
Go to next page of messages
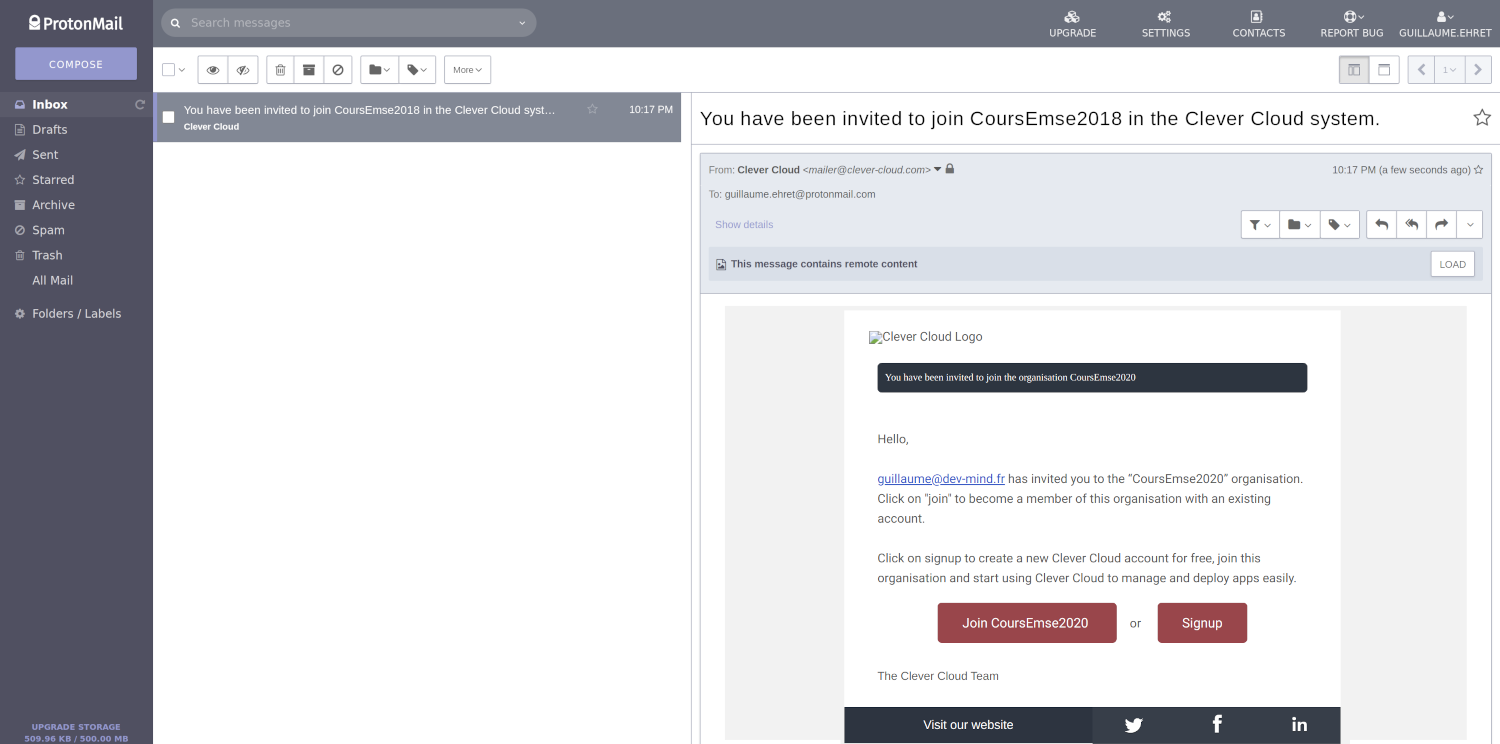click(1478, 70)
